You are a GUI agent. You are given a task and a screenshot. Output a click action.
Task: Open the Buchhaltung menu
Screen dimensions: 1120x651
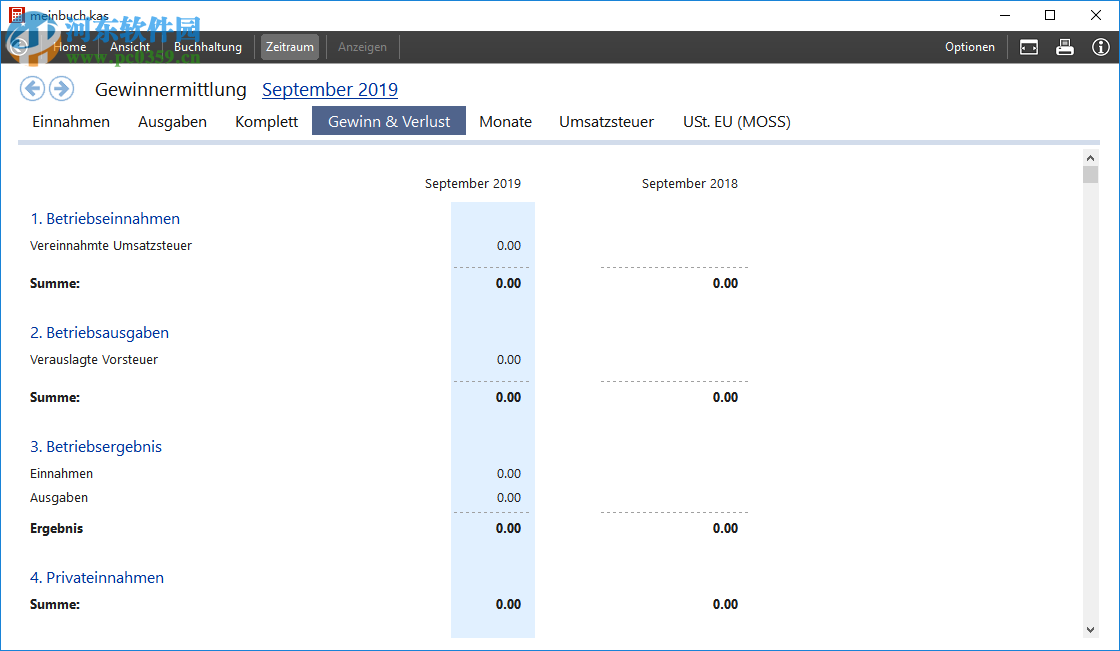(x=207, y=46)
